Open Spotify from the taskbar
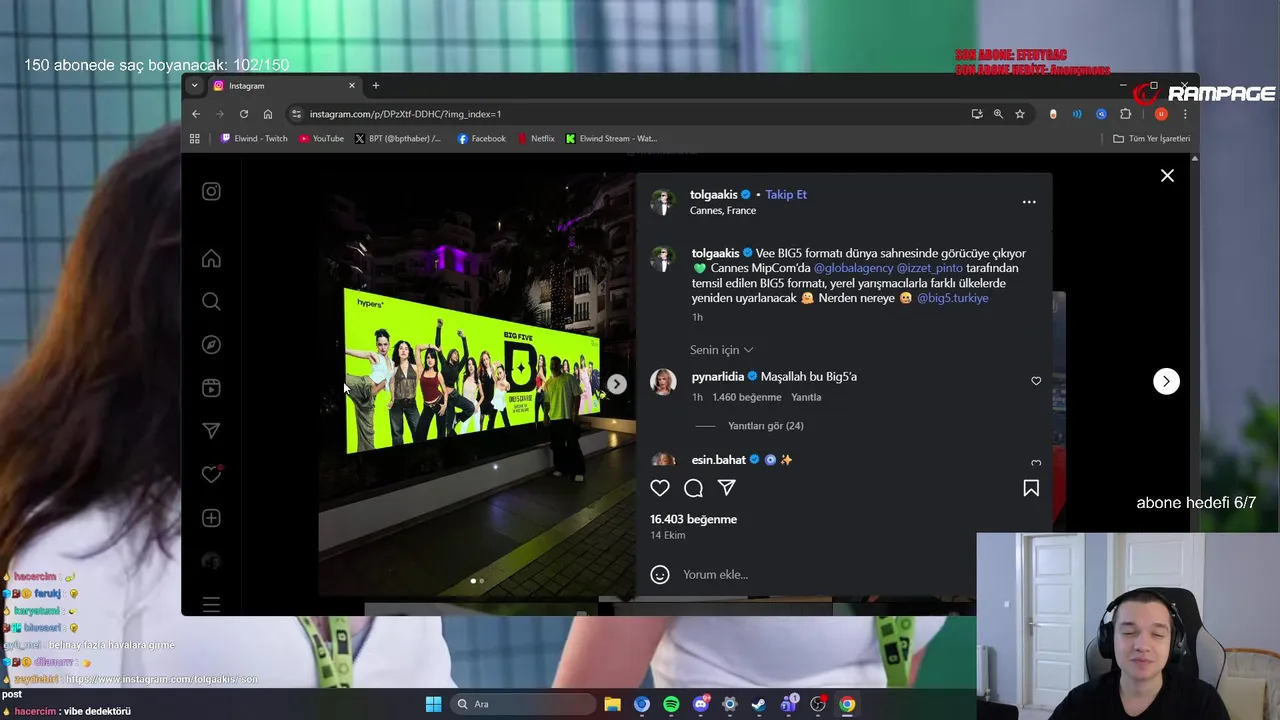1280x720 pixels. [671, 704]
